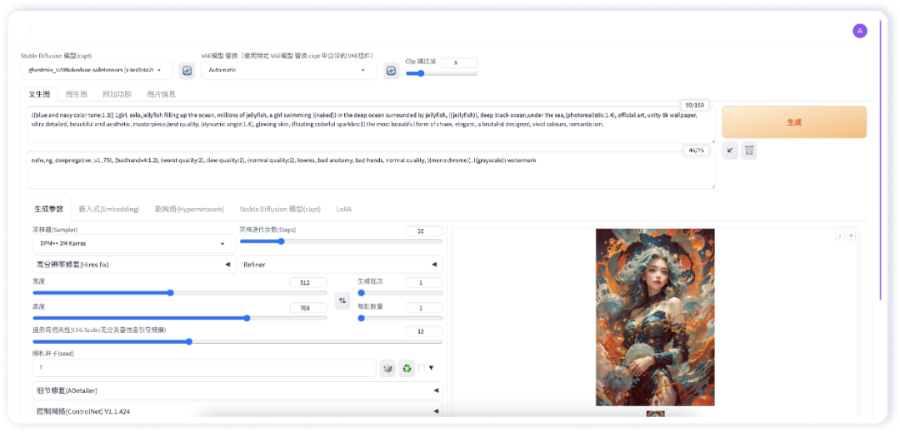The height and width of the screenshot is (432, 900).
Task: Click the purple page scrollbar on the right
Action: (x=879, y=161)
